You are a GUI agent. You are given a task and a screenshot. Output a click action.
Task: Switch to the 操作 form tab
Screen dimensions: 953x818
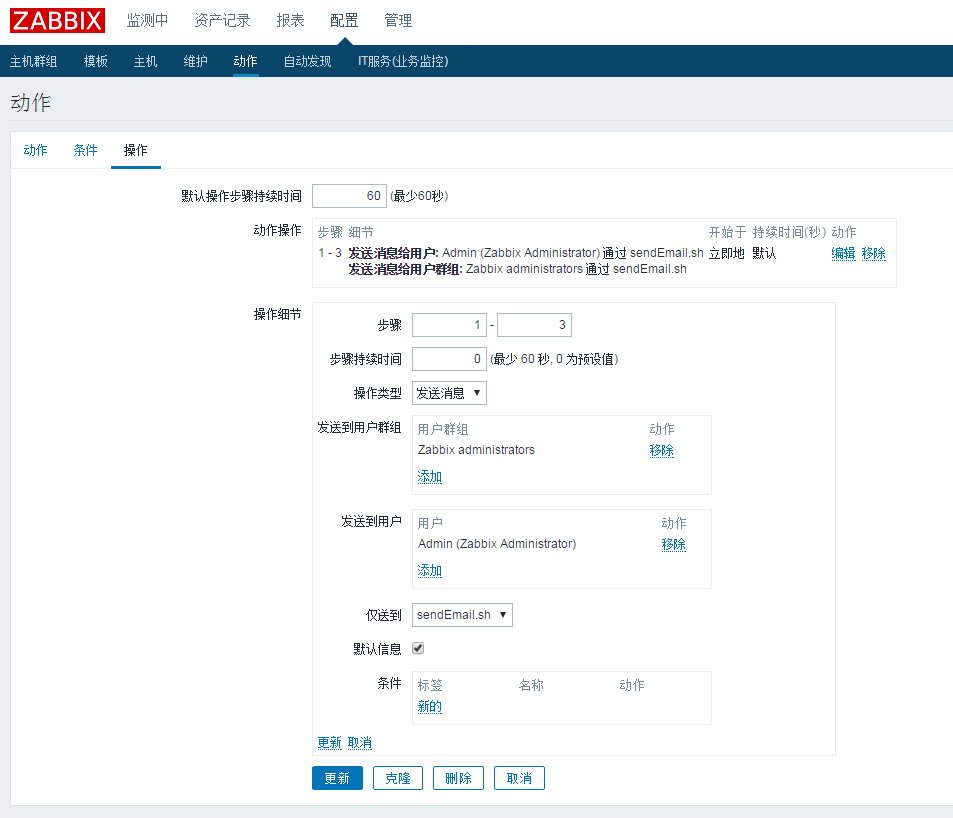[136, 150]
